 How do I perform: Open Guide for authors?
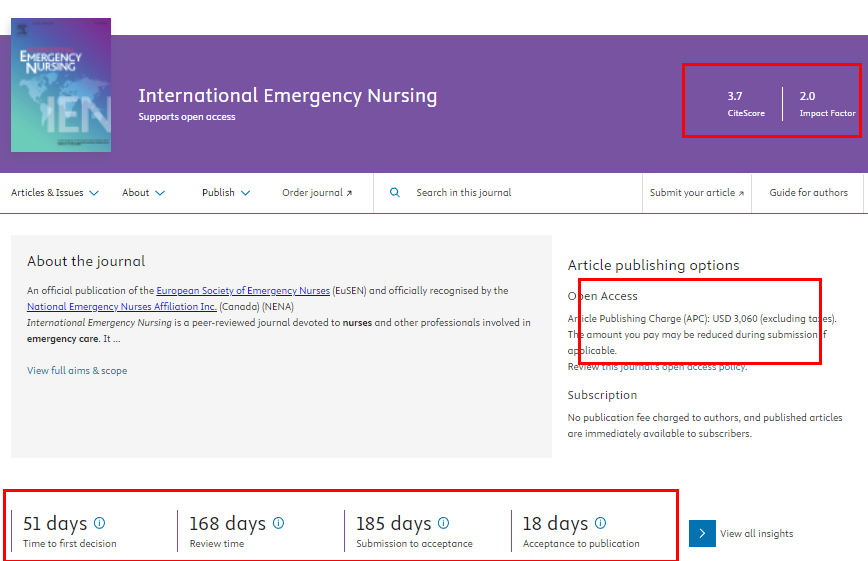click(808, 193)
